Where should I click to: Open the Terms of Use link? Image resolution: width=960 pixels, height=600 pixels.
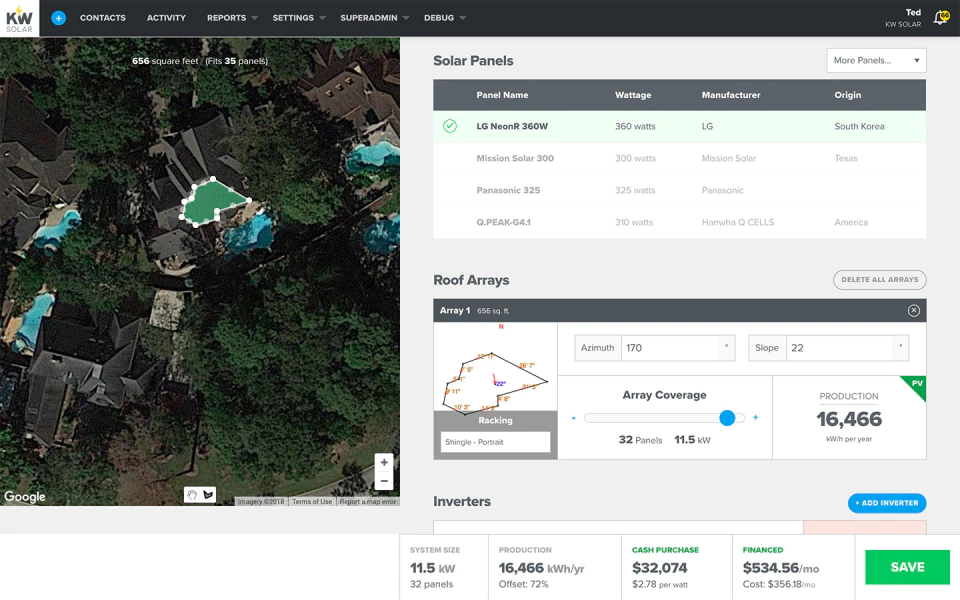[312, 501]
